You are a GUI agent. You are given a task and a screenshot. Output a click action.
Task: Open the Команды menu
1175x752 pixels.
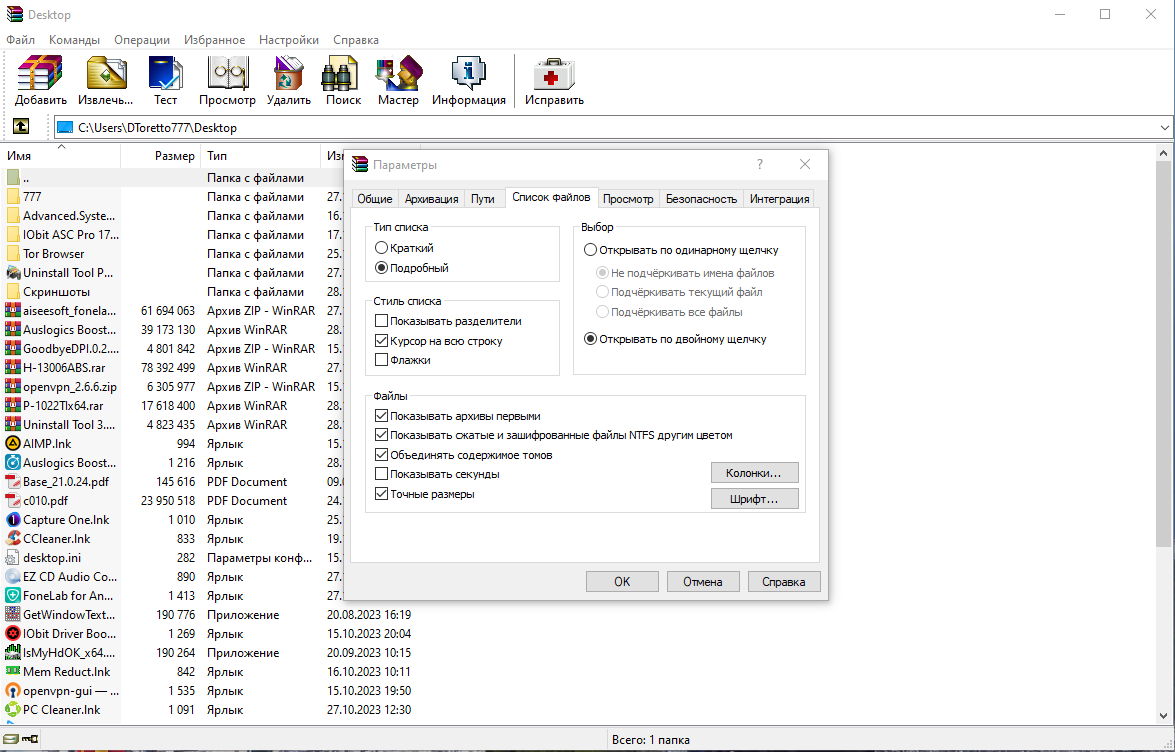[74, 40]
